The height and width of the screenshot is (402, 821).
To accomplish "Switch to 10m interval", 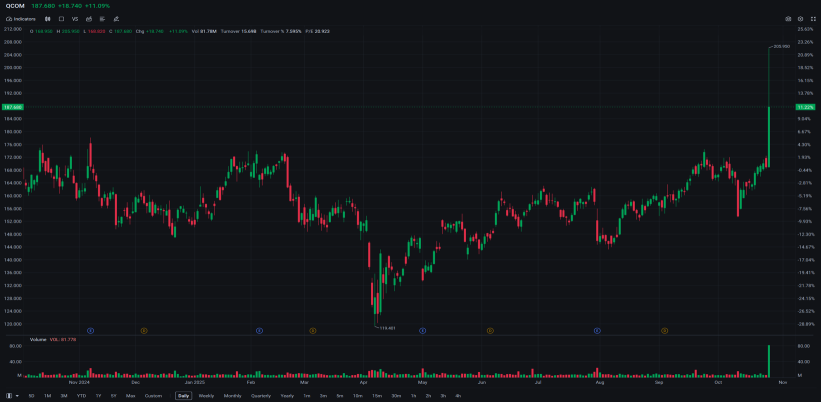I will click(358, 396).
